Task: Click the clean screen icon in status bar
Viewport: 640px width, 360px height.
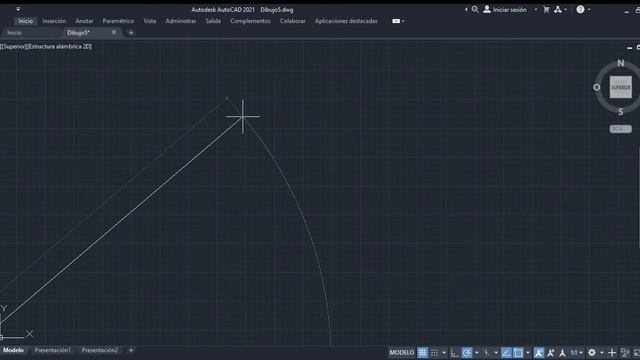Action: [637, 352]
